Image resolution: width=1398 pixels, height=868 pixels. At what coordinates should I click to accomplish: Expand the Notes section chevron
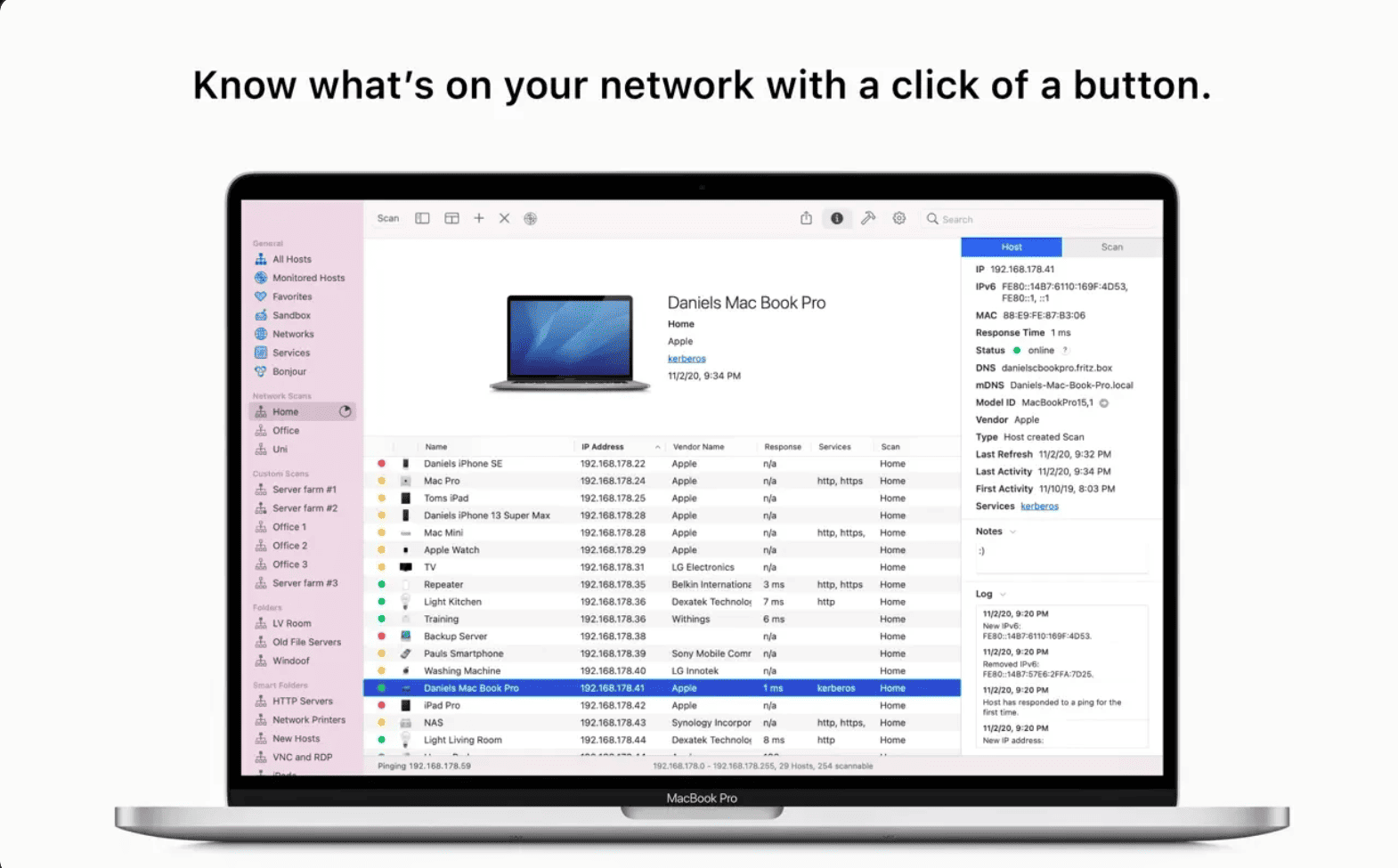click(x=1012, y=532)
